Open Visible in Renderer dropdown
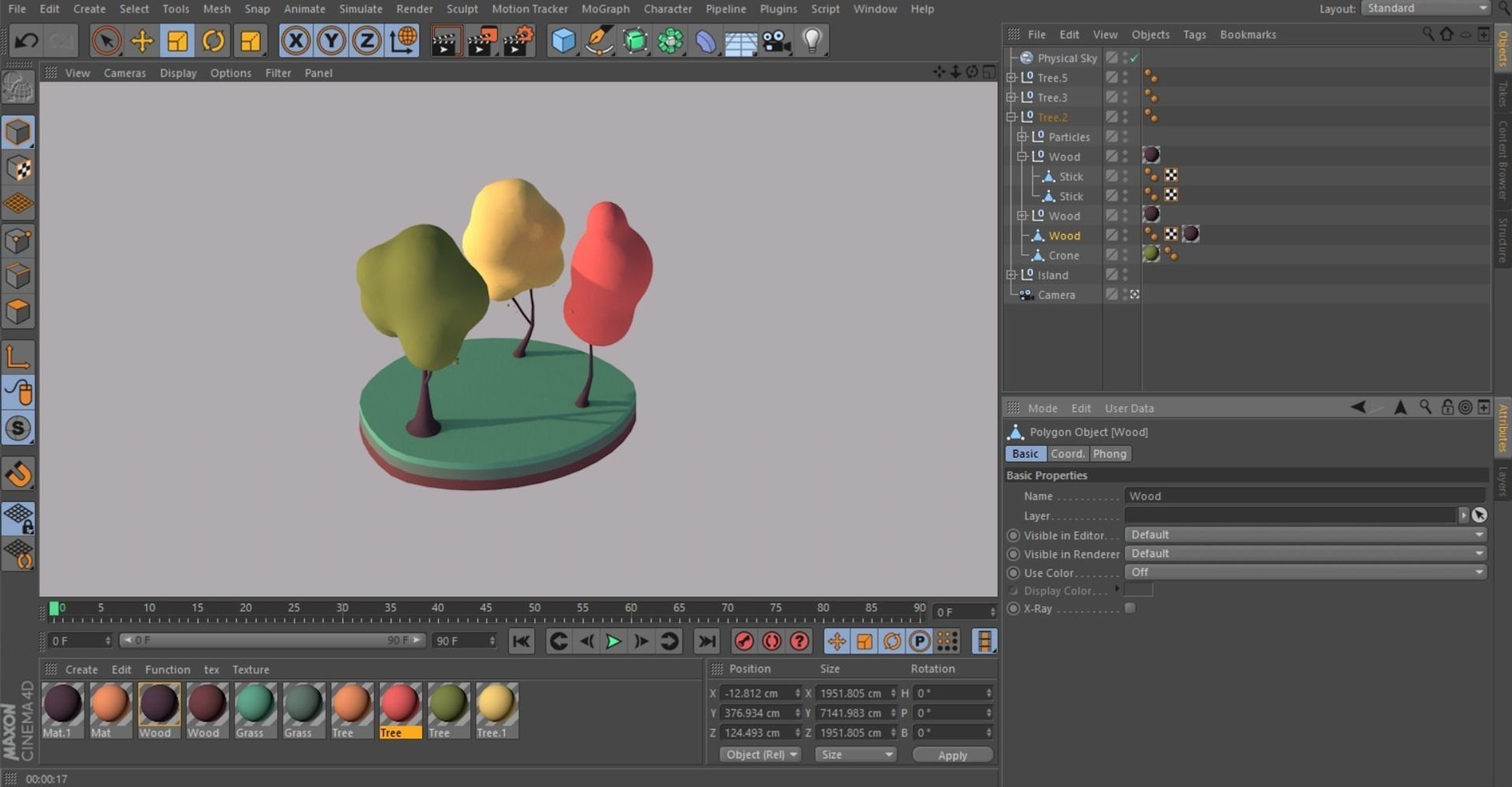 point(1306,554)
